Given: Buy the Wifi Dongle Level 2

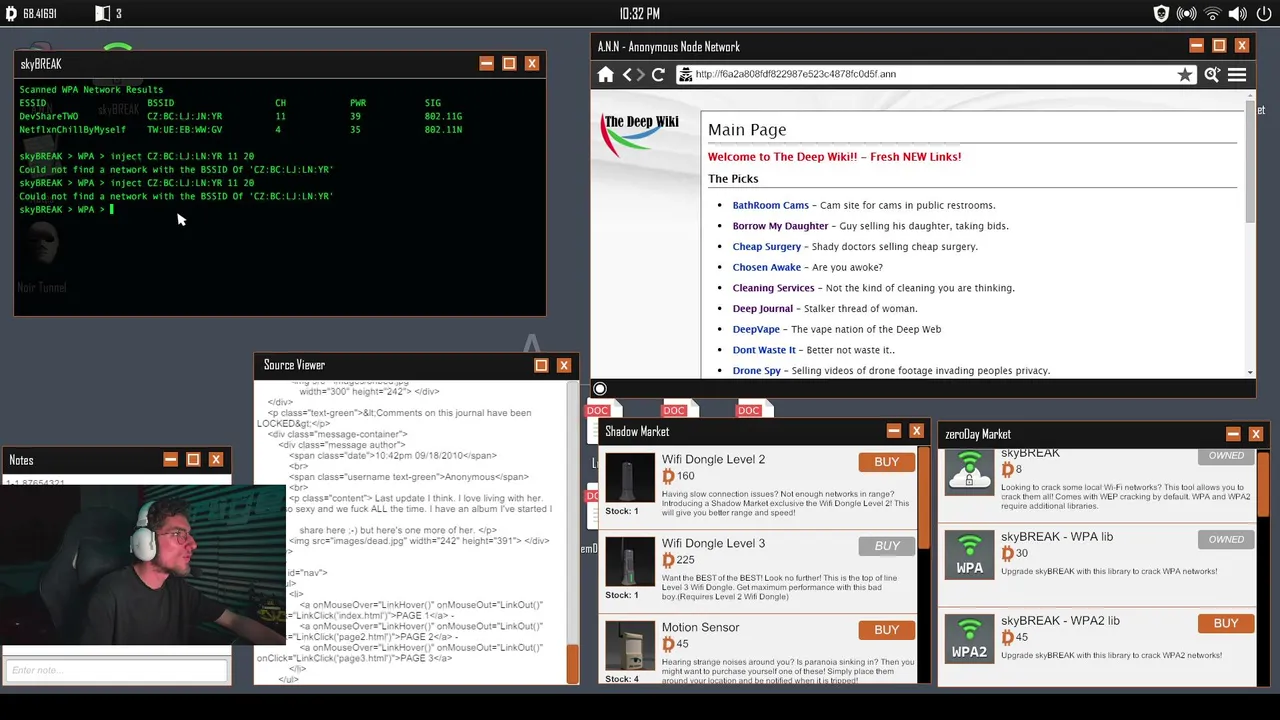Looking at the screenshot, I should click(x=886, y=462).
